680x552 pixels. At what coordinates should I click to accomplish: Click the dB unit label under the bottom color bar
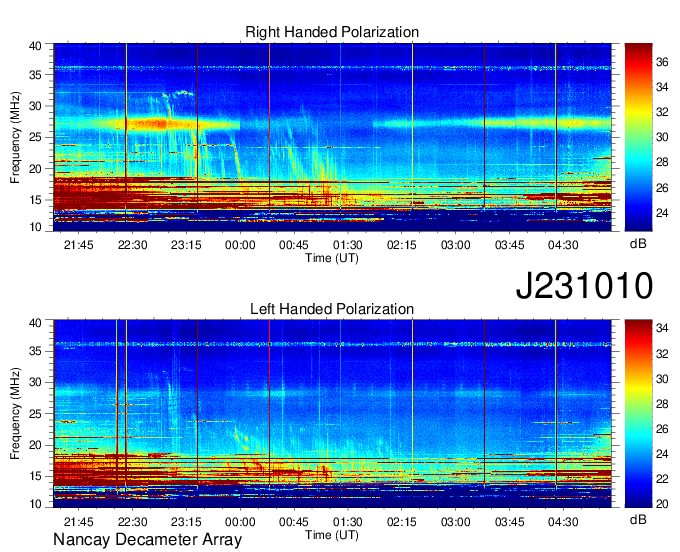click(638, 520)
